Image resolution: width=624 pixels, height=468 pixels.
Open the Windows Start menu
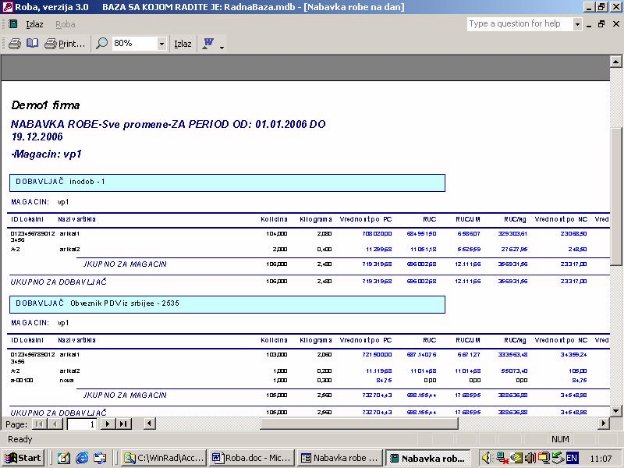click(x=24, y=457)
